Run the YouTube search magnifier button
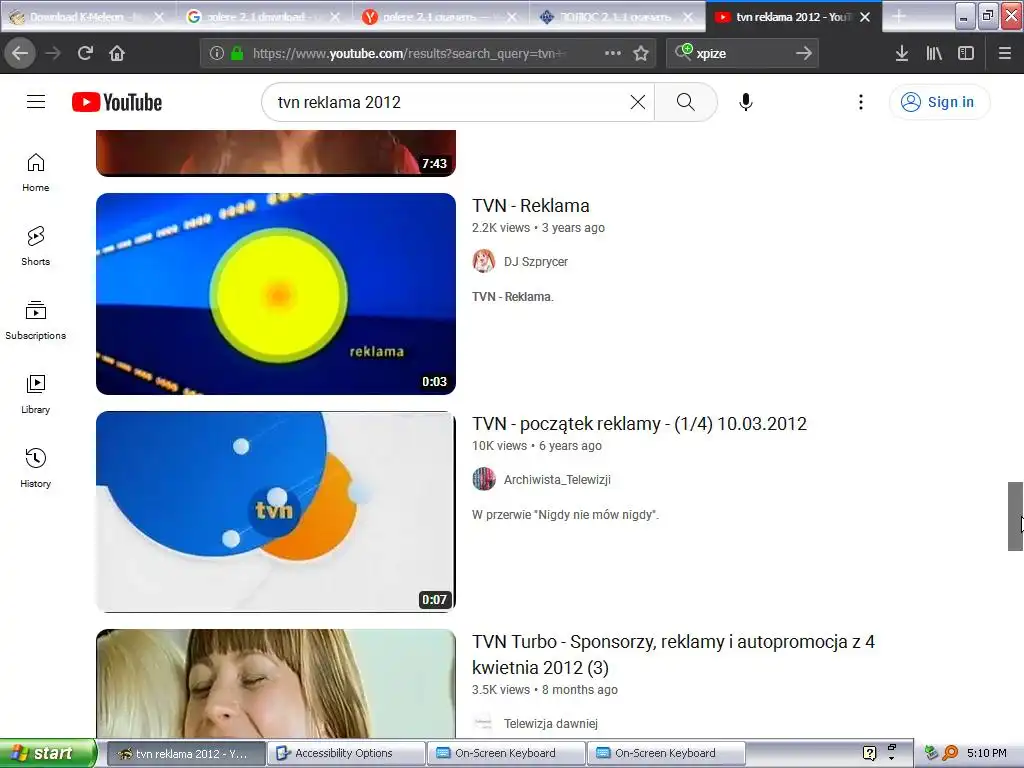The width and height of the screenshot is (1024, 768). pos(686,102)
